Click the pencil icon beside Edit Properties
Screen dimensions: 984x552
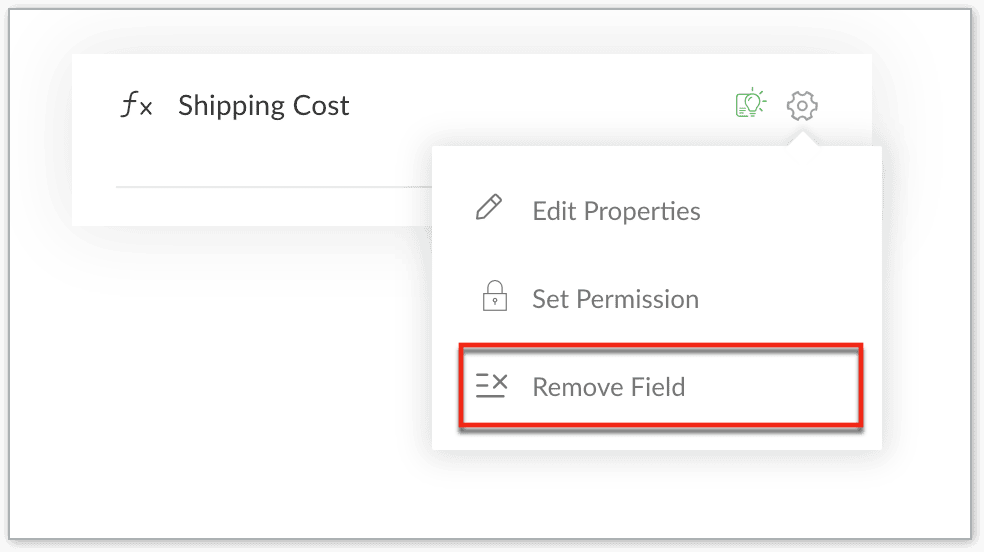[x=489, y=210]
